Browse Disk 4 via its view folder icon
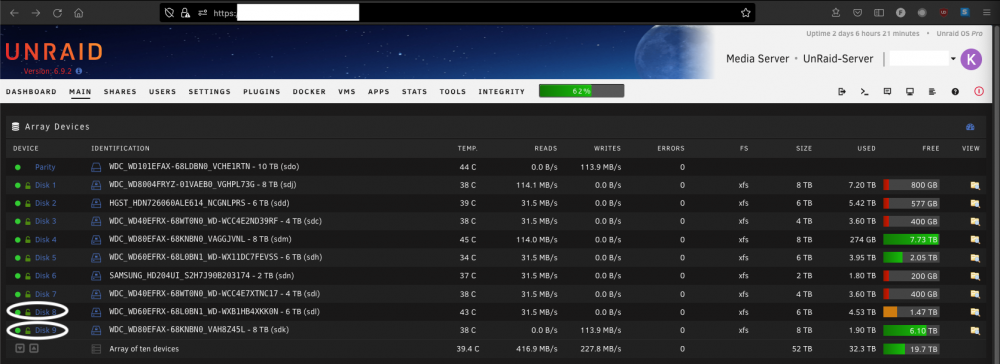 point(974,240)
